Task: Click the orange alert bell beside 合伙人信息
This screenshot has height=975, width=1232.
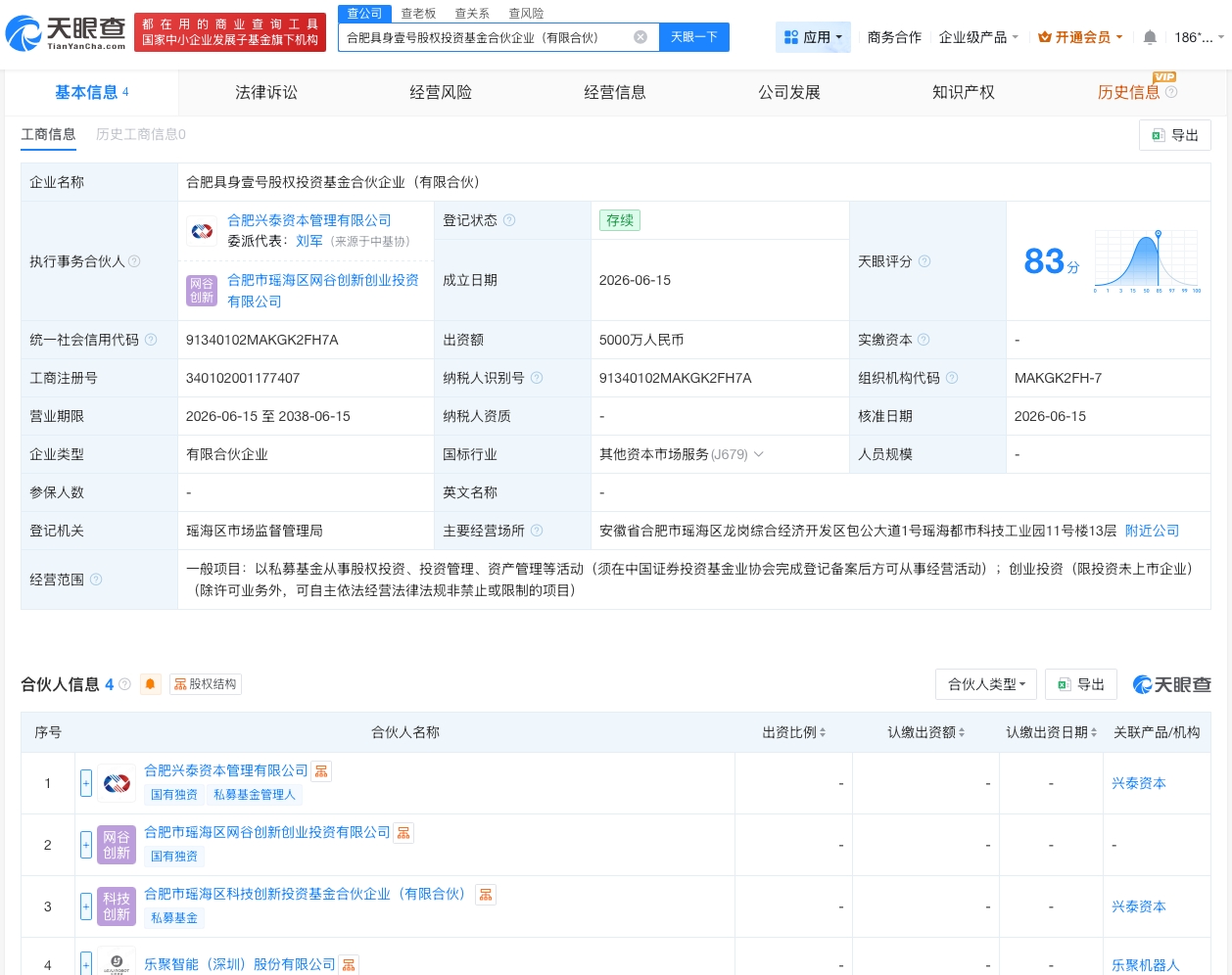Action: pos(150,684)
